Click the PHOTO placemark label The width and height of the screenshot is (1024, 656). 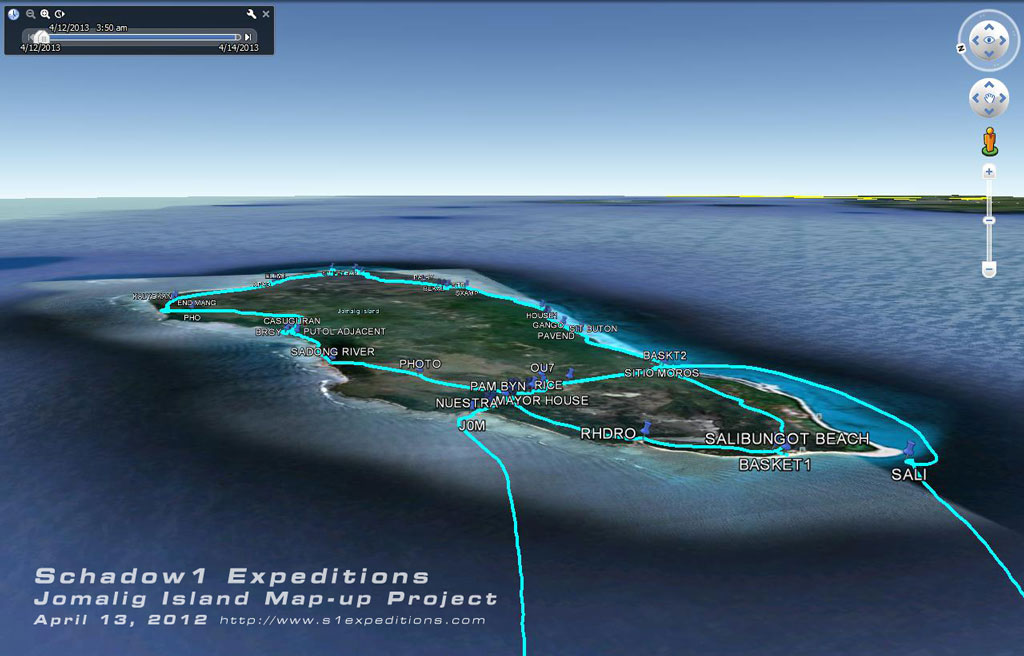click(420, 364)
